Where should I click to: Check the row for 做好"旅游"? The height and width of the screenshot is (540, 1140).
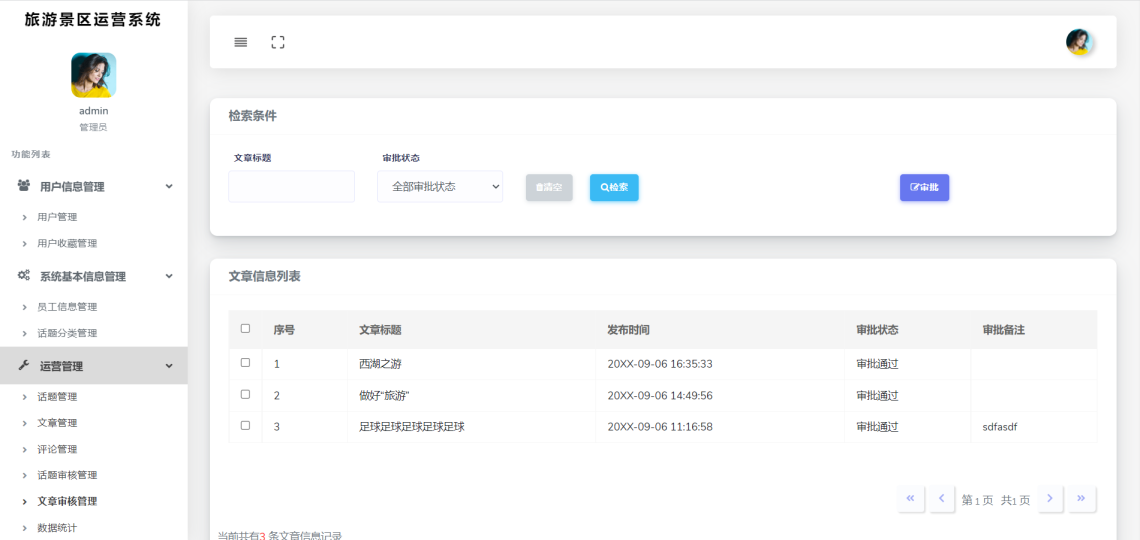(x=245, y=394)
